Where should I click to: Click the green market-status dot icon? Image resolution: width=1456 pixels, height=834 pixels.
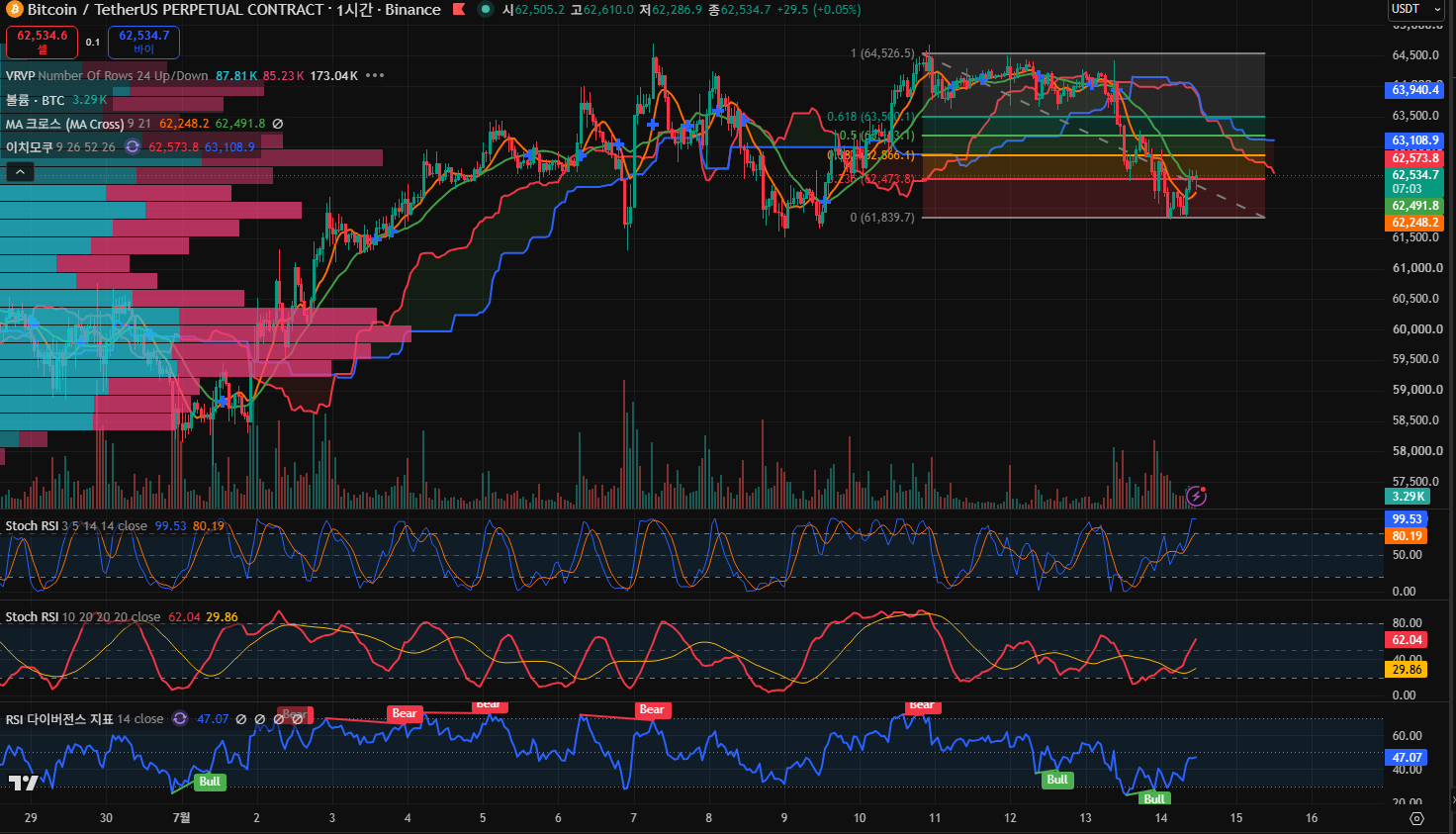coord(486,10)
